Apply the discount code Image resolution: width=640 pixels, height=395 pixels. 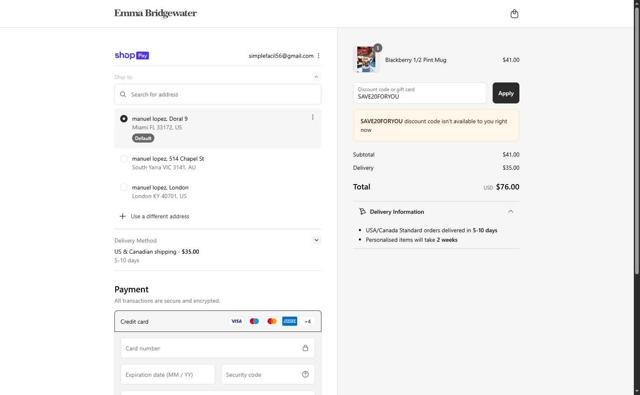(x=506, y=93)
